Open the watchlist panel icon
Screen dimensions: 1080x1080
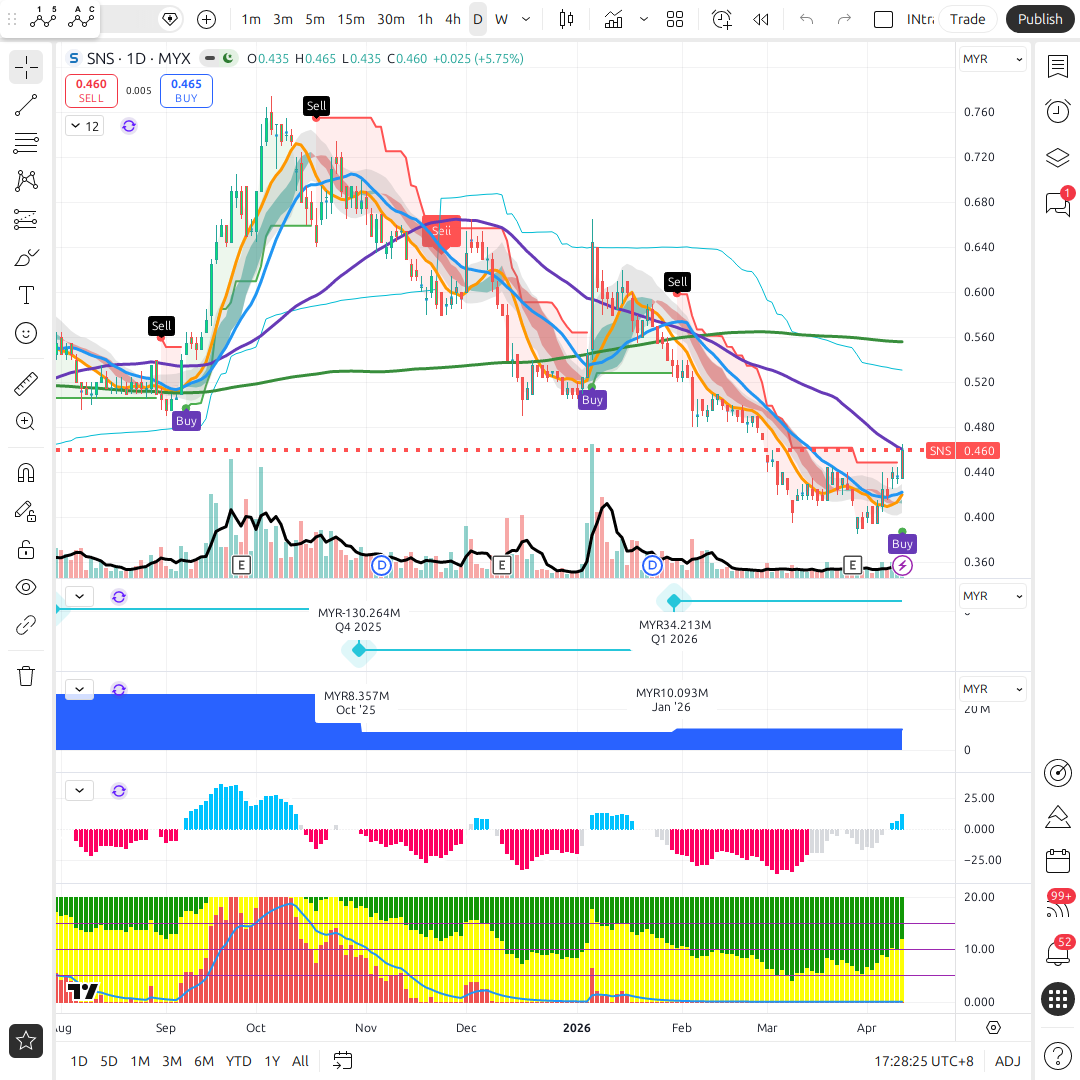pyautogui.click(x=1057, y=66)
